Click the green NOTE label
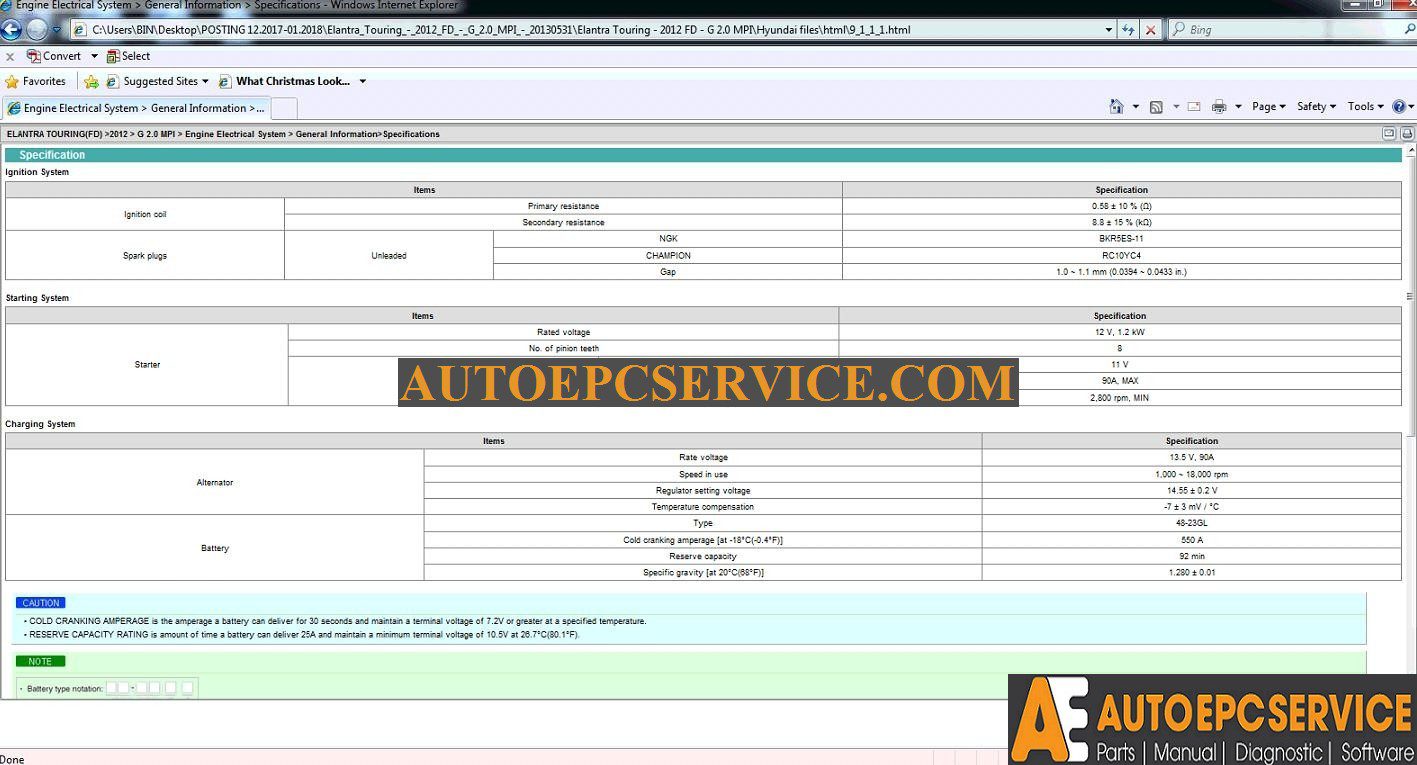 (x=40, y=661)
